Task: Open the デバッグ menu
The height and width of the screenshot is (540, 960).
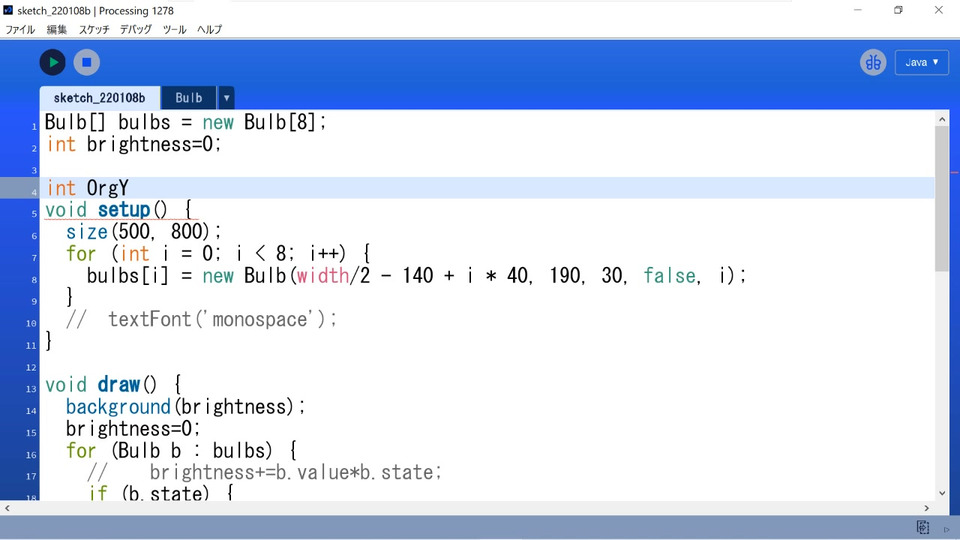Action: click(x=136, y=29)
